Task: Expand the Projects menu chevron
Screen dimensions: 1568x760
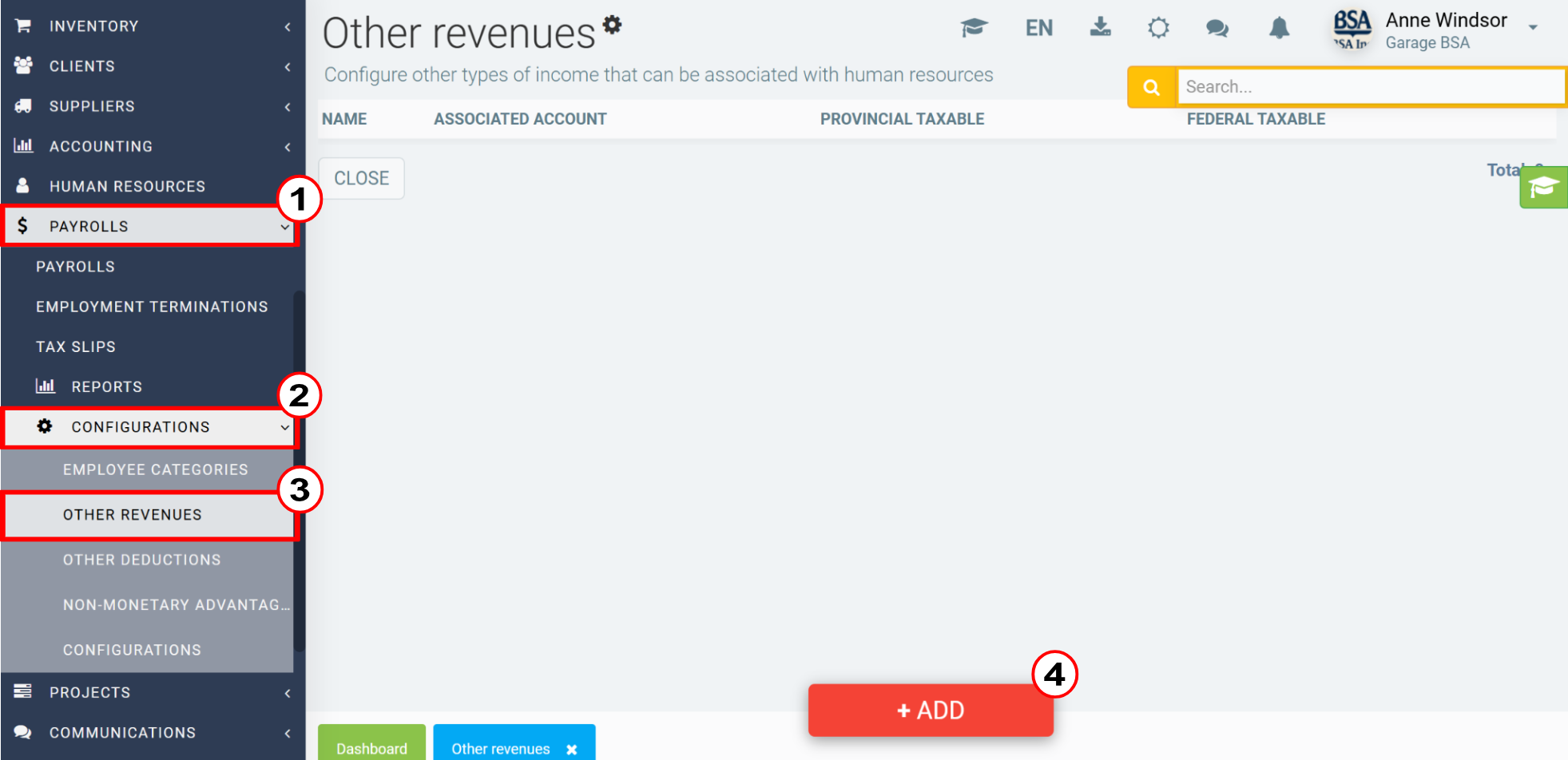Action: click(x=288, y=692)
